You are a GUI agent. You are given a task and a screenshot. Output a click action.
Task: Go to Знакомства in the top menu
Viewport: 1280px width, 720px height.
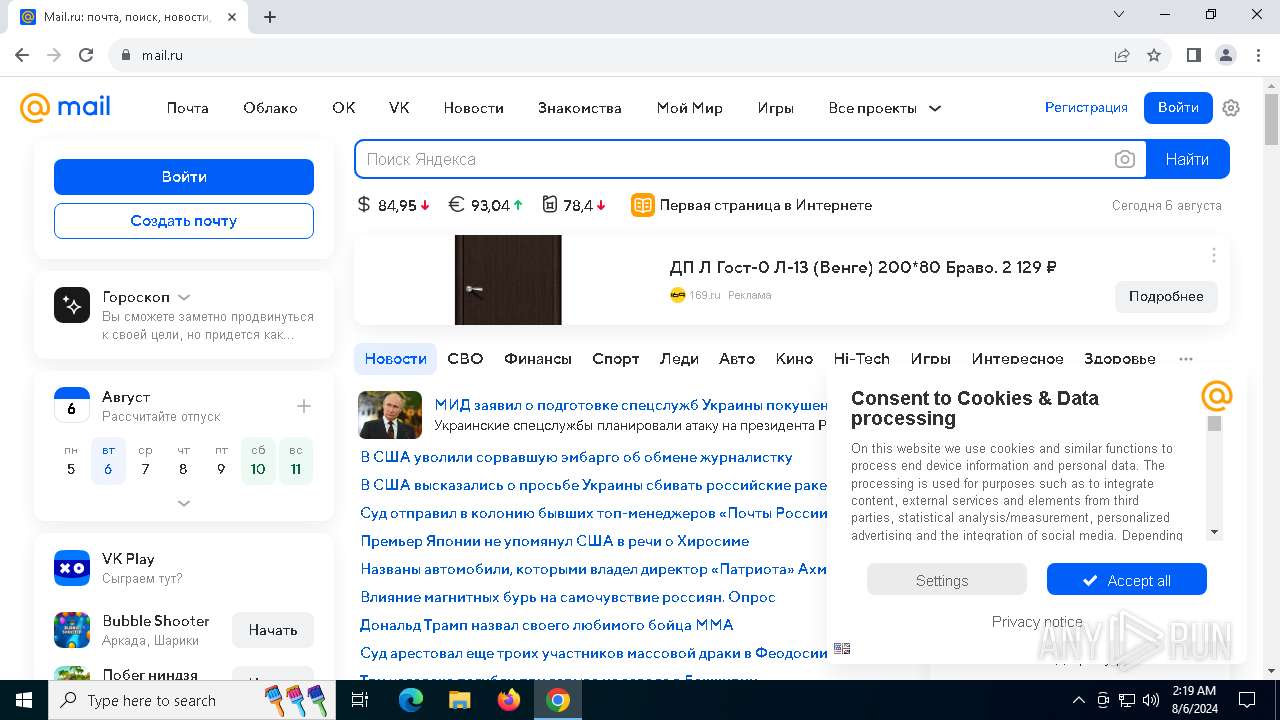580,108
